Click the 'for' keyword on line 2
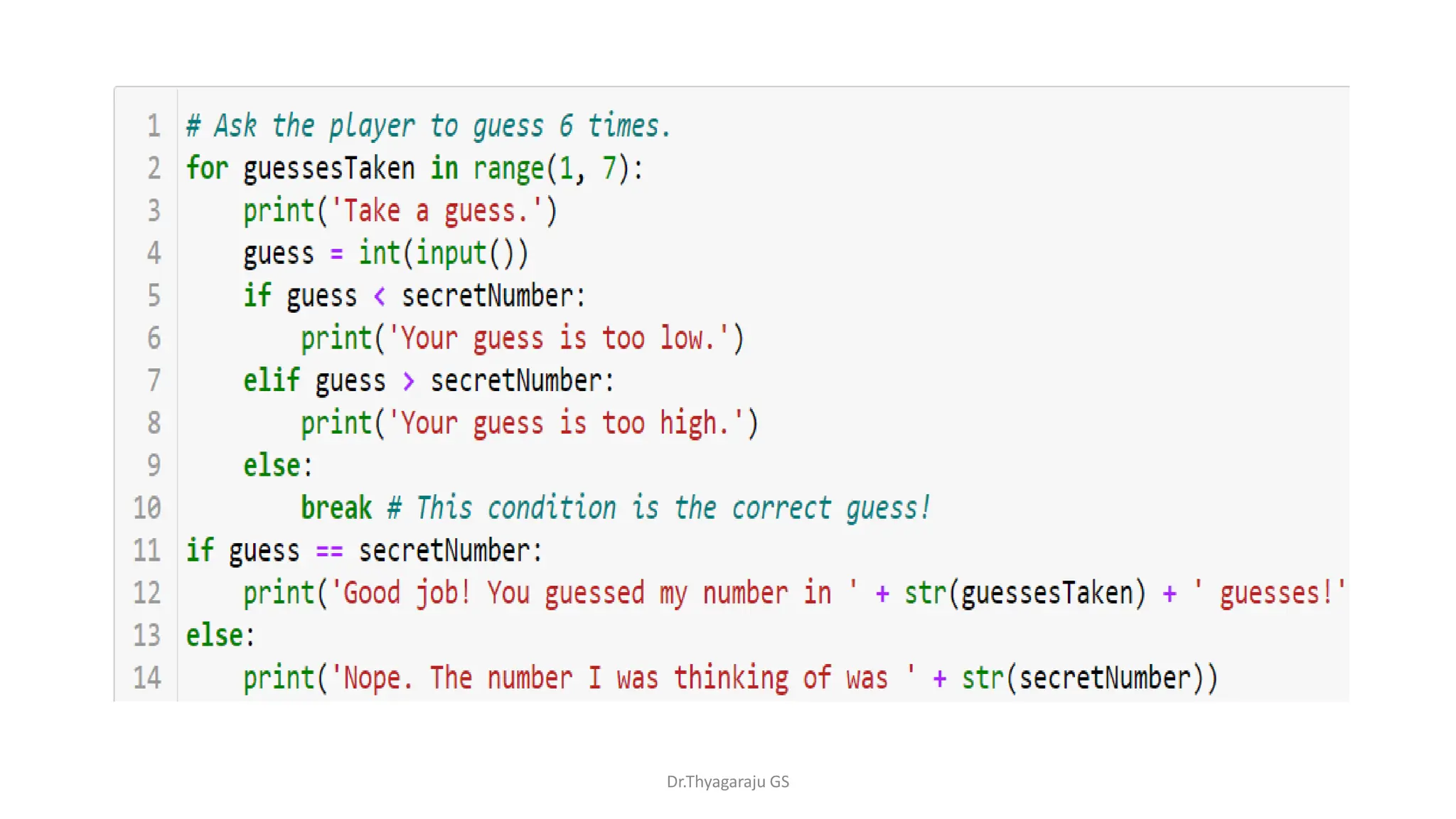Viewport: 1456px width, 819px height. click(208, 169)
